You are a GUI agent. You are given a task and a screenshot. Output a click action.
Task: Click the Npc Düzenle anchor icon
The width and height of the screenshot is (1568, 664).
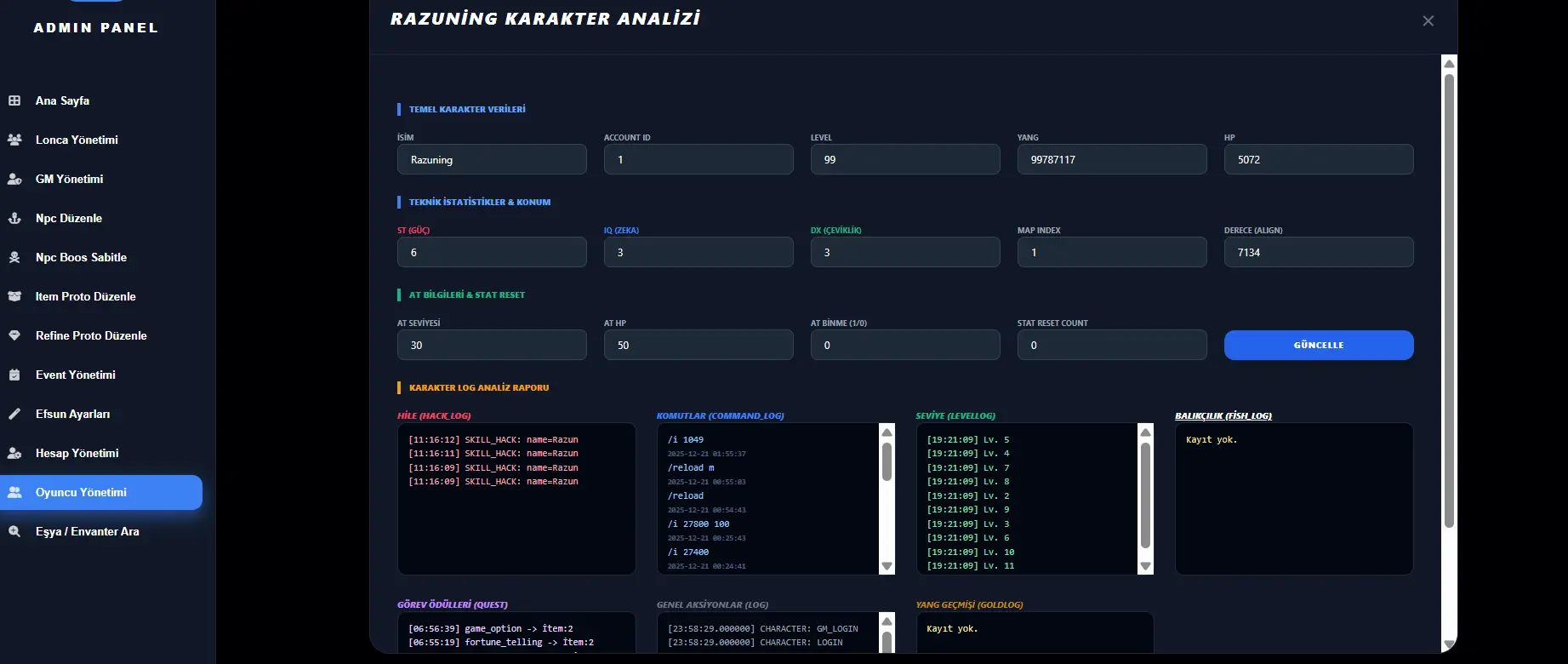(14, 218)
